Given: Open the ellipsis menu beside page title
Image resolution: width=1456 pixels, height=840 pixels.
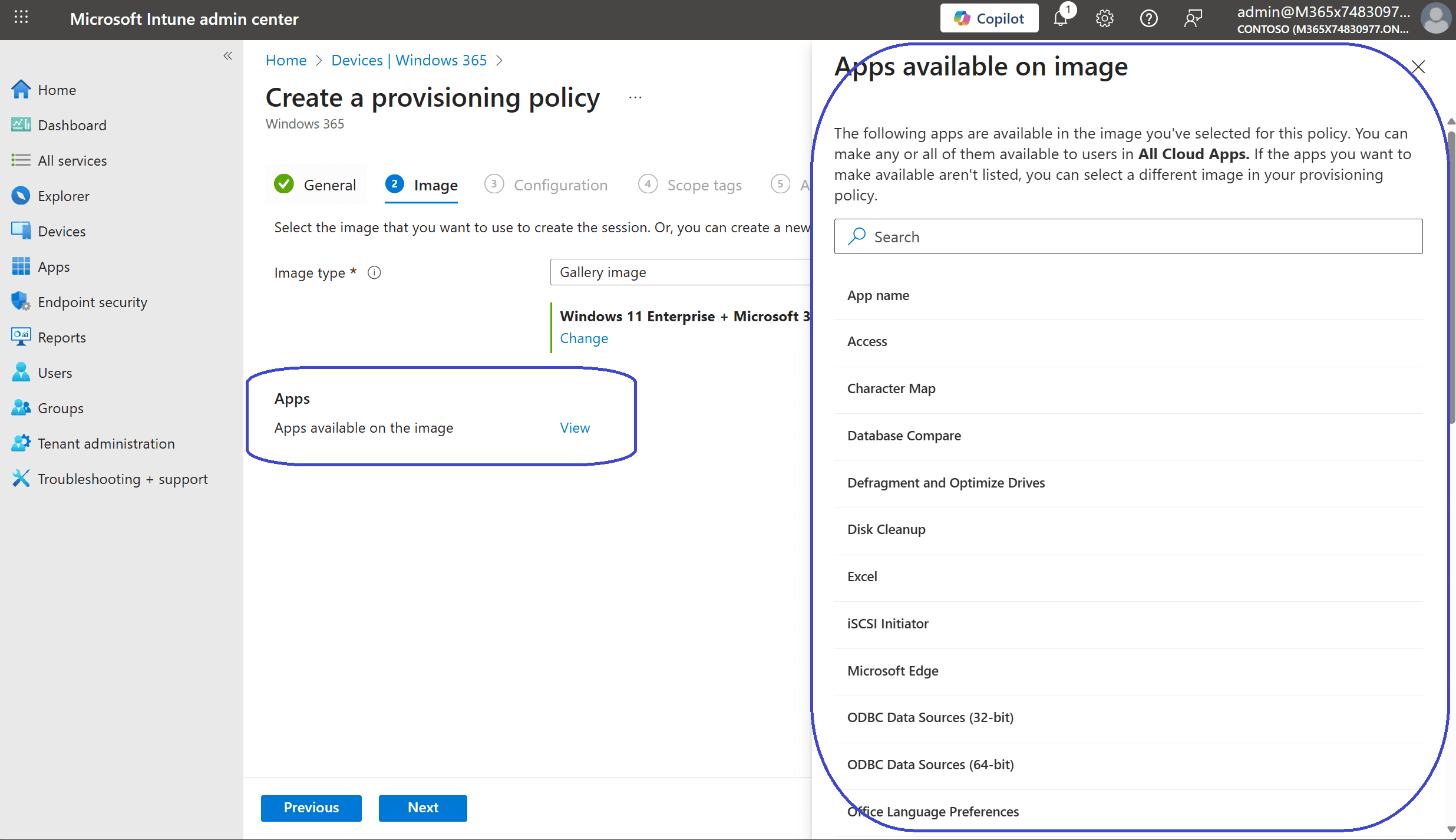Looking at the screenshot, I should coord(635,98).
